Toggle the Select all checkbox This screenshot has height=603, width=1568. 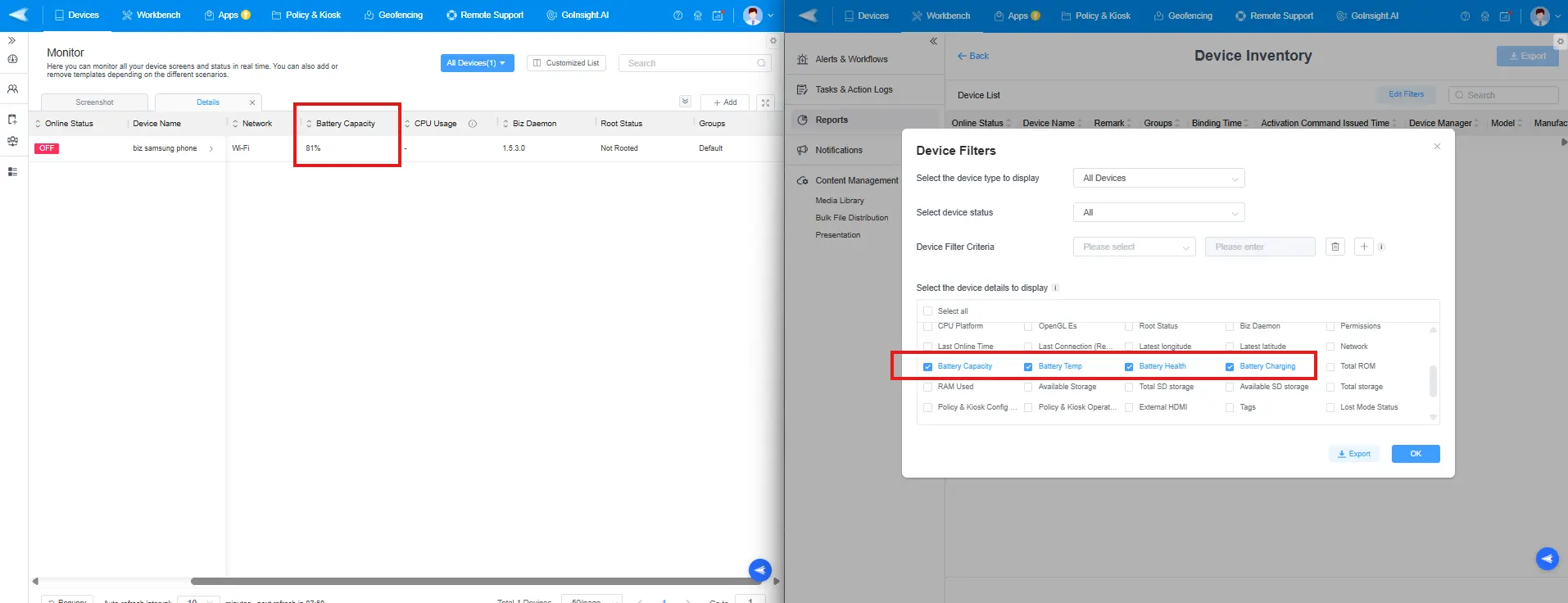(x=927, y=311)
